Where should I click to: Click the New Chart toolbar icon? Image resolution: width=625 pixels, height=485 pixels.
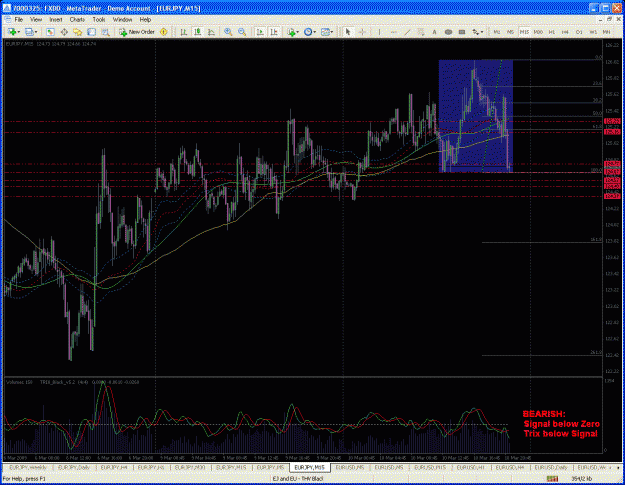tap(12, 32)
